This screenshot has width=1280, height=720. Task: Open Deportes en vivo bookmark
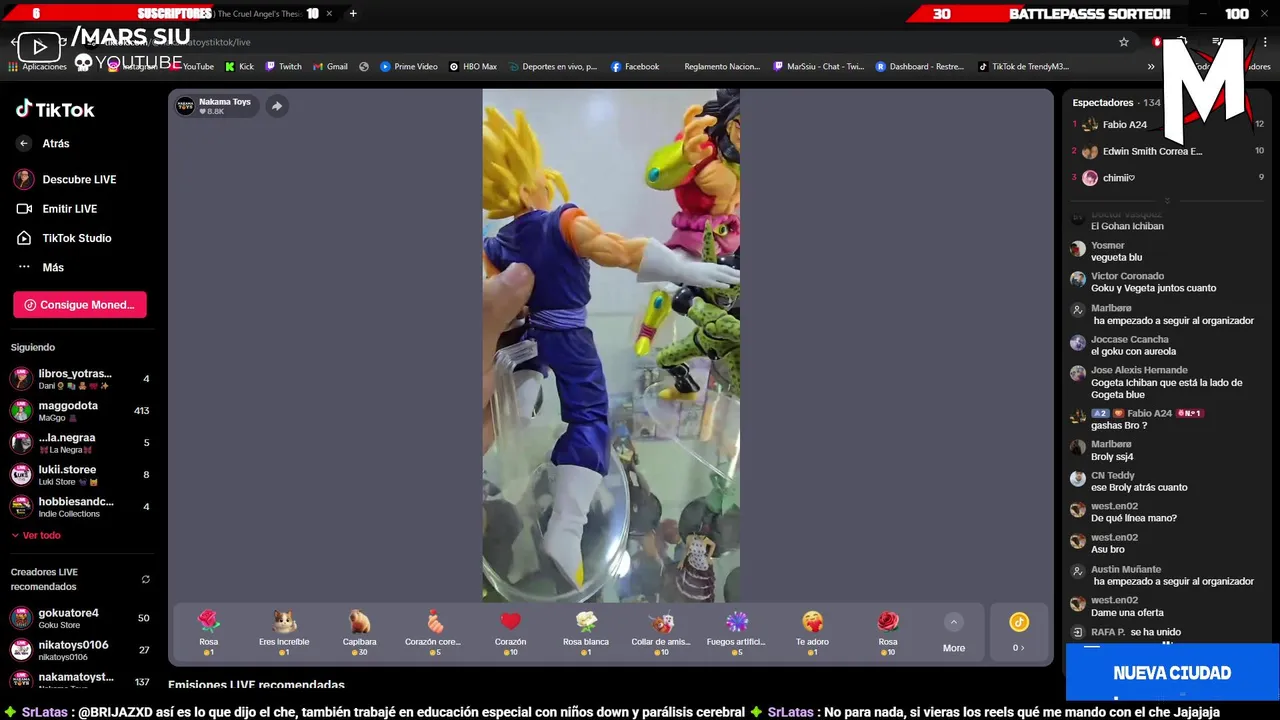tap(552, 66)
